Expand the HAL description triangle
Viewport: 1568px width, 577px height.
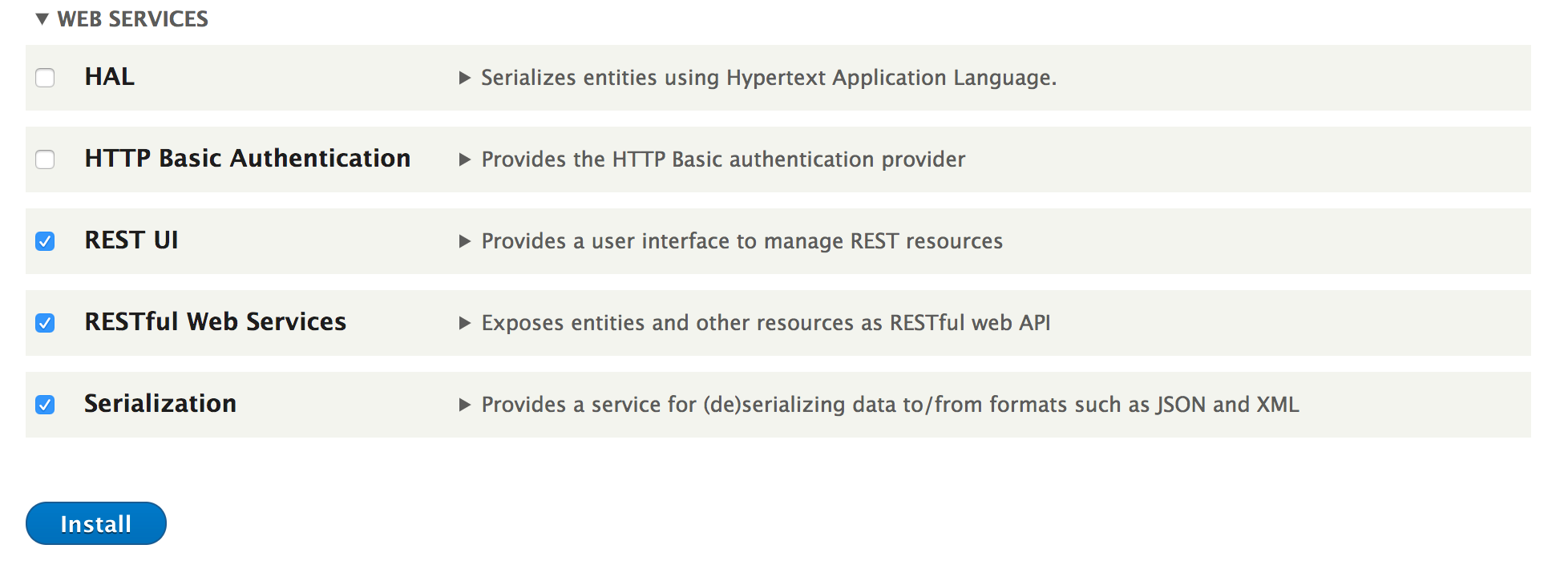pos(464,78)
